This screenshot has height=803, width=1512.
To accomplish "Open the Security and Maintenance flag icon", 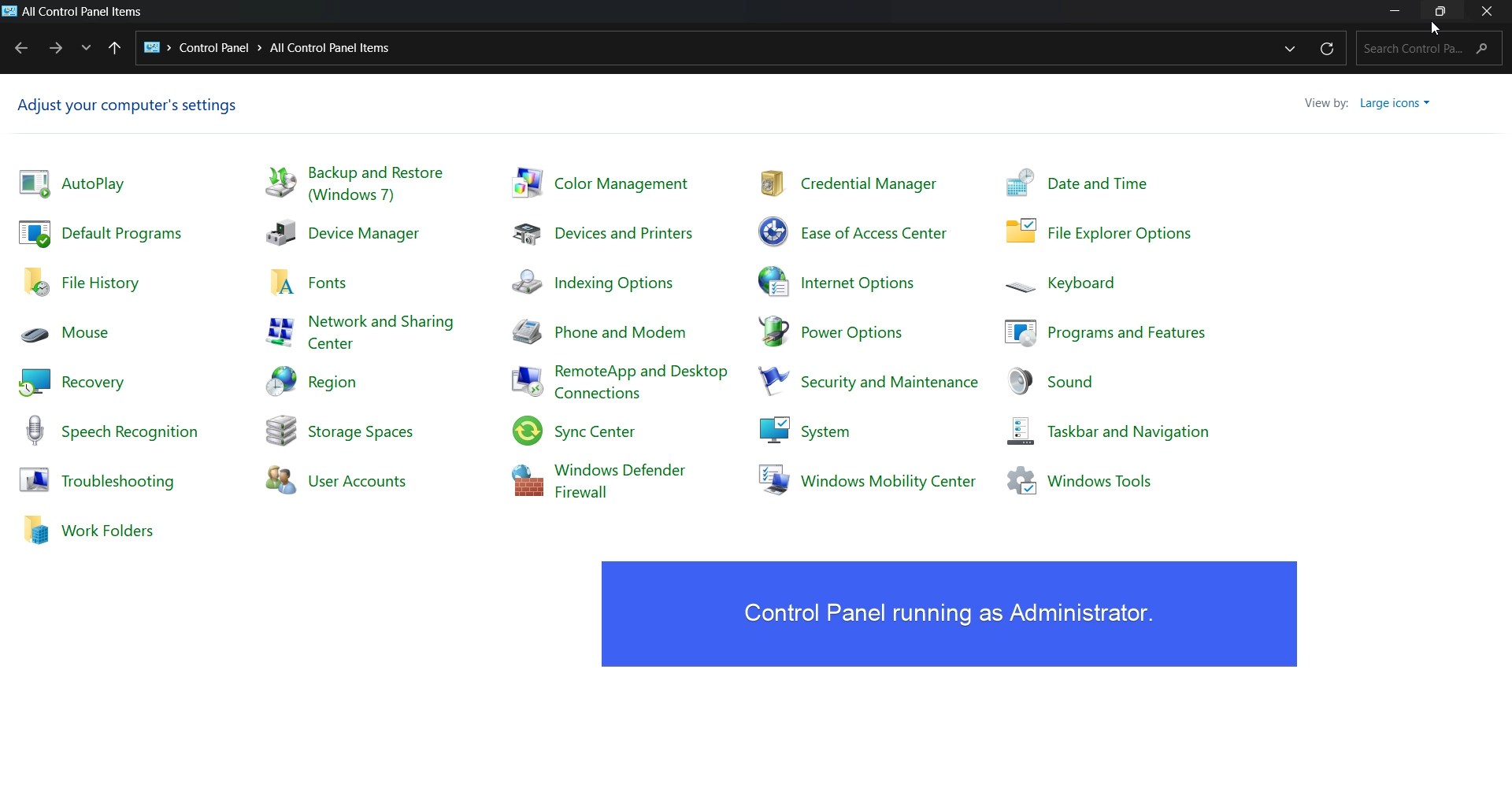I will coord(773,383).
